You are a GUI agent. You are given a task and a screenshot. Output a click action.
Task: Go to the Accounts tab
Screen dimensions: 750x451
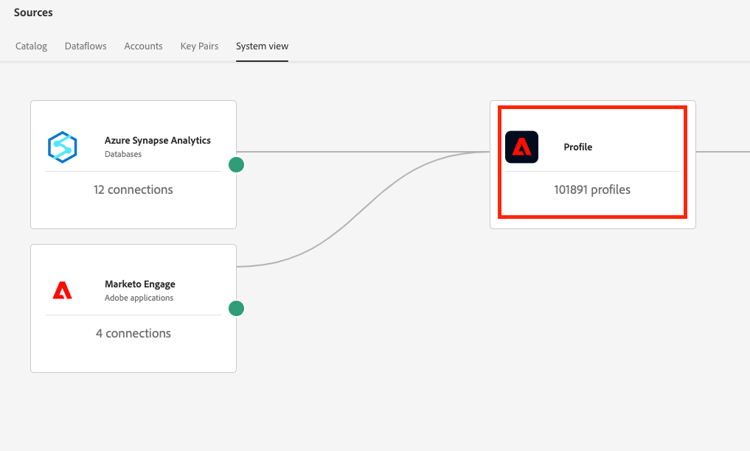point(143,46)
